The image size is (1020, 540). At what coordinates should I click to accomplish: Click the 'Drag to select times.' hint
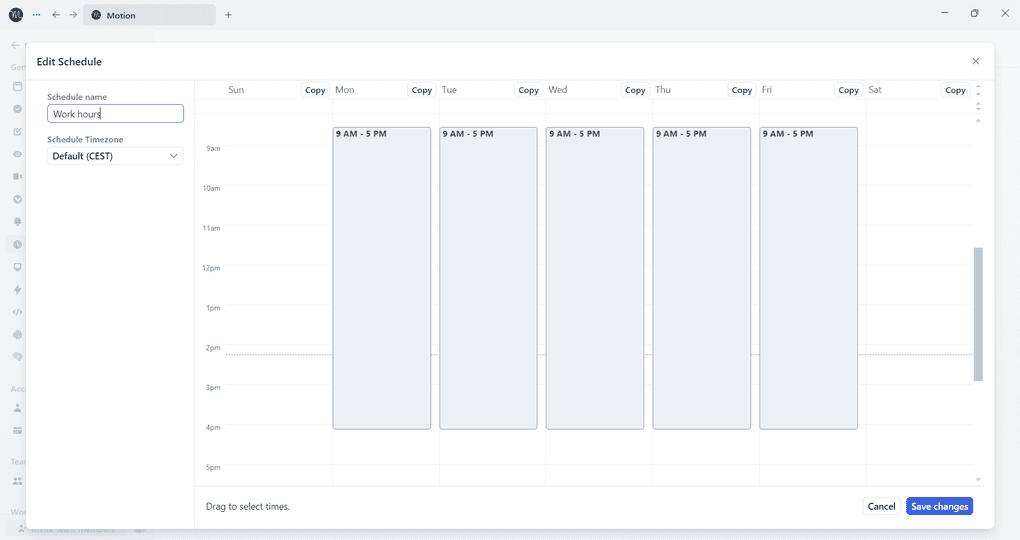pos(248,506)
